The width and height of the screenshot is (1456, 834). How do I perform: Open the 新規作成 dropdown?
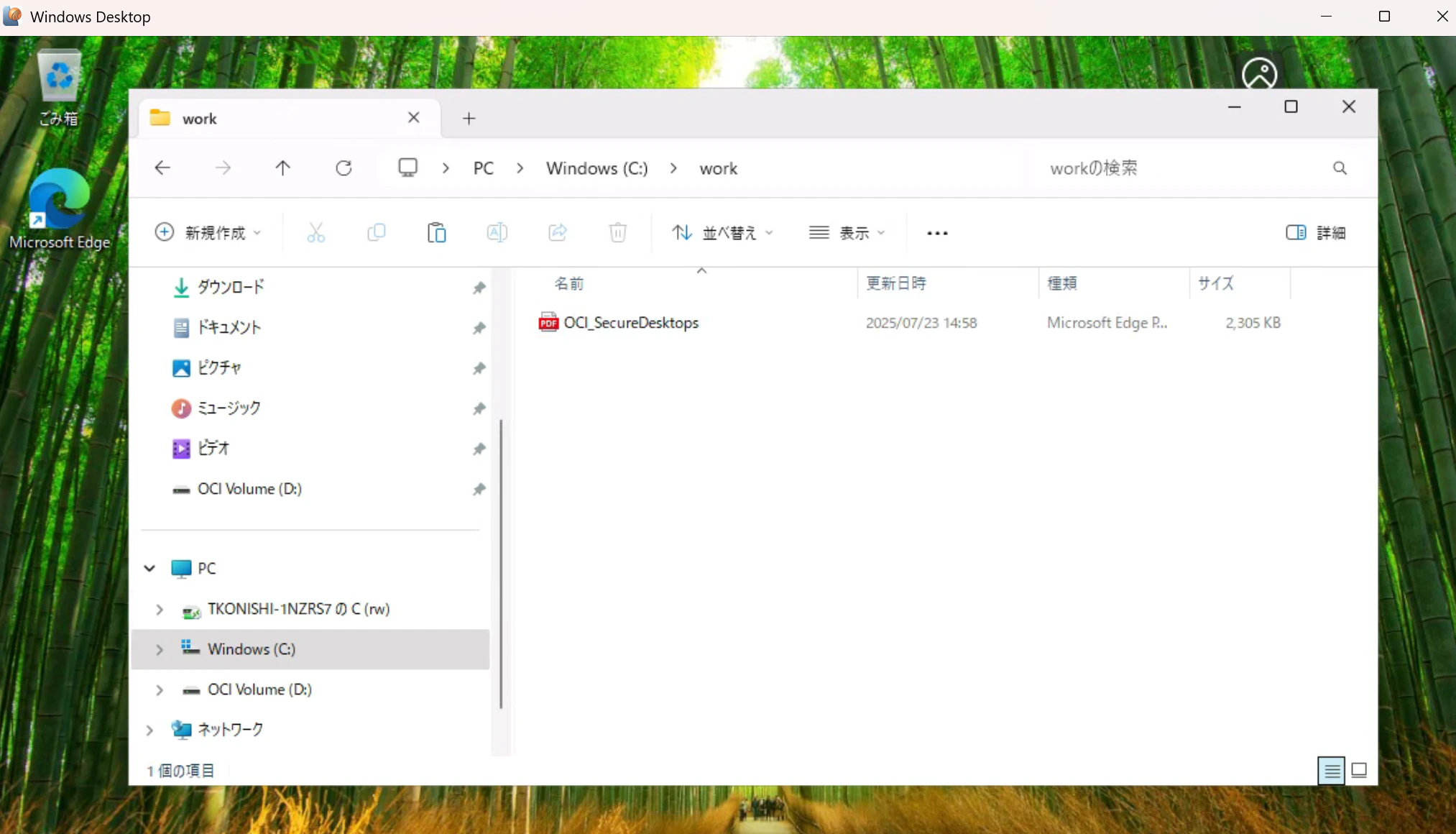click(208, 233)
